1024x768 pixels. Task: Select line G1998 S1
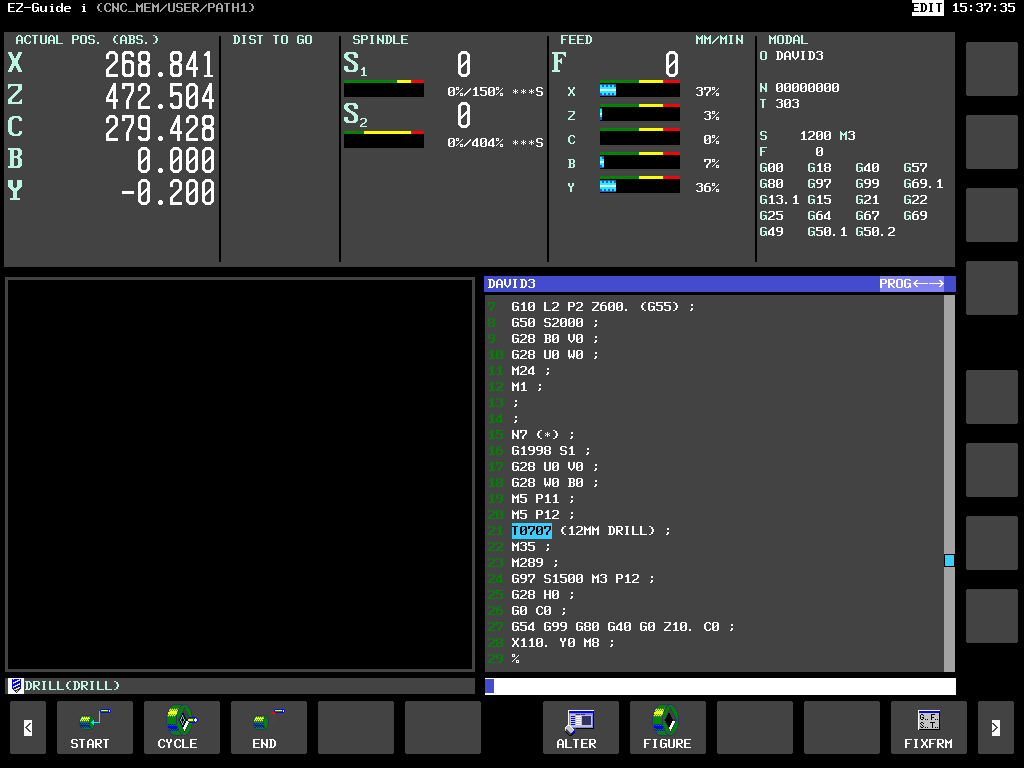click(x=551, y=451)
